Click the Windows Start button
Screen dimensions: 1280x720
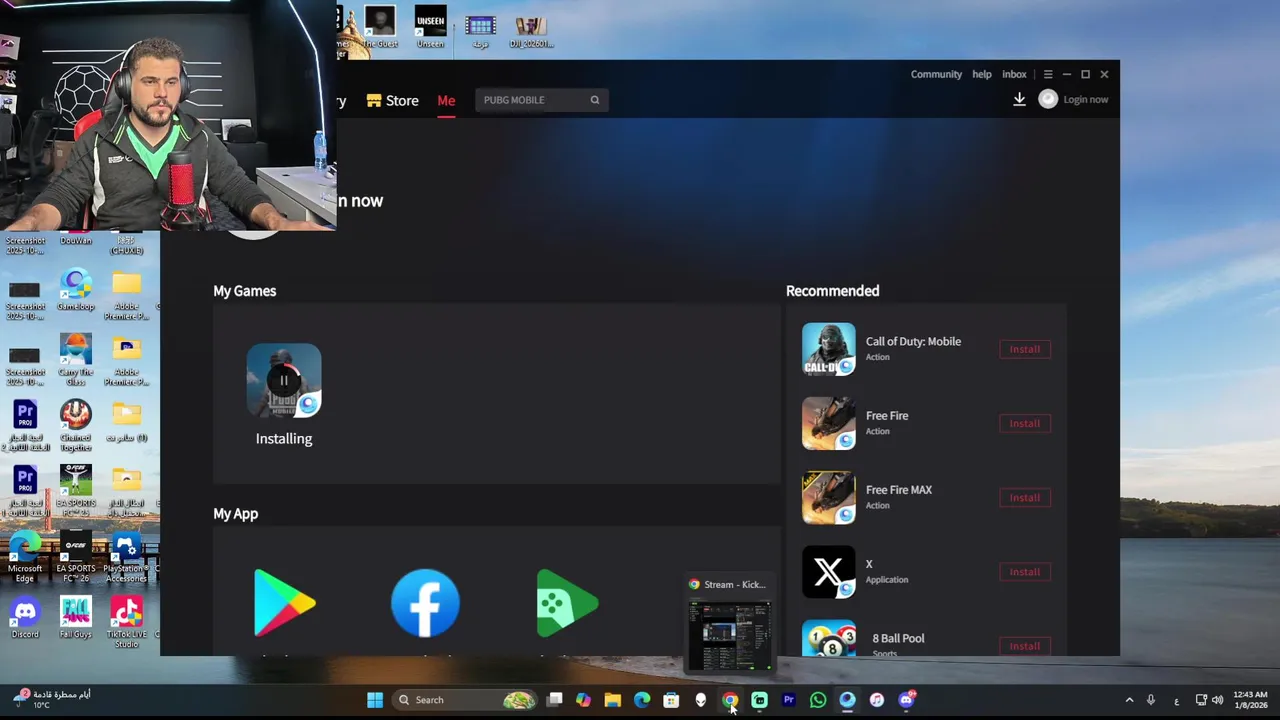[375, 700]
